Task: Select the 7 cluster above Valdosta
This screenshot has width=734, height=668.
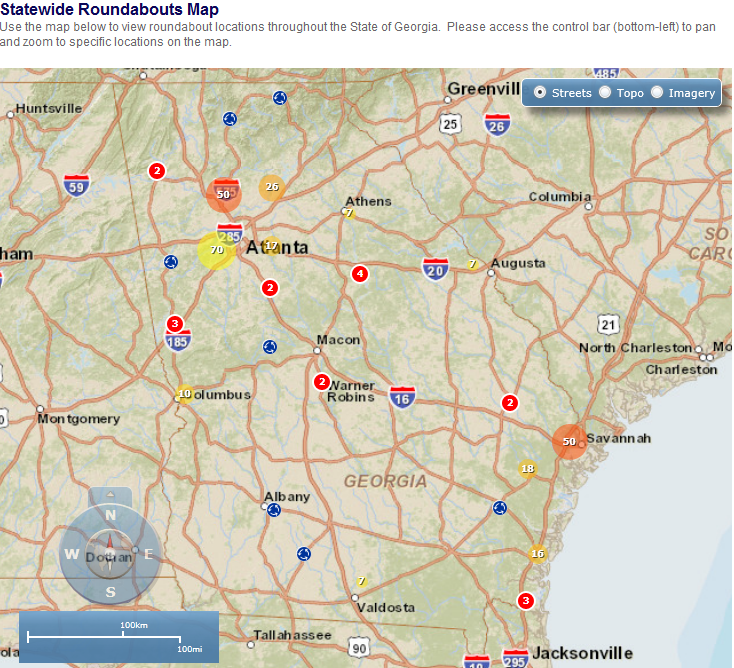Action: [x=361, y=581]
